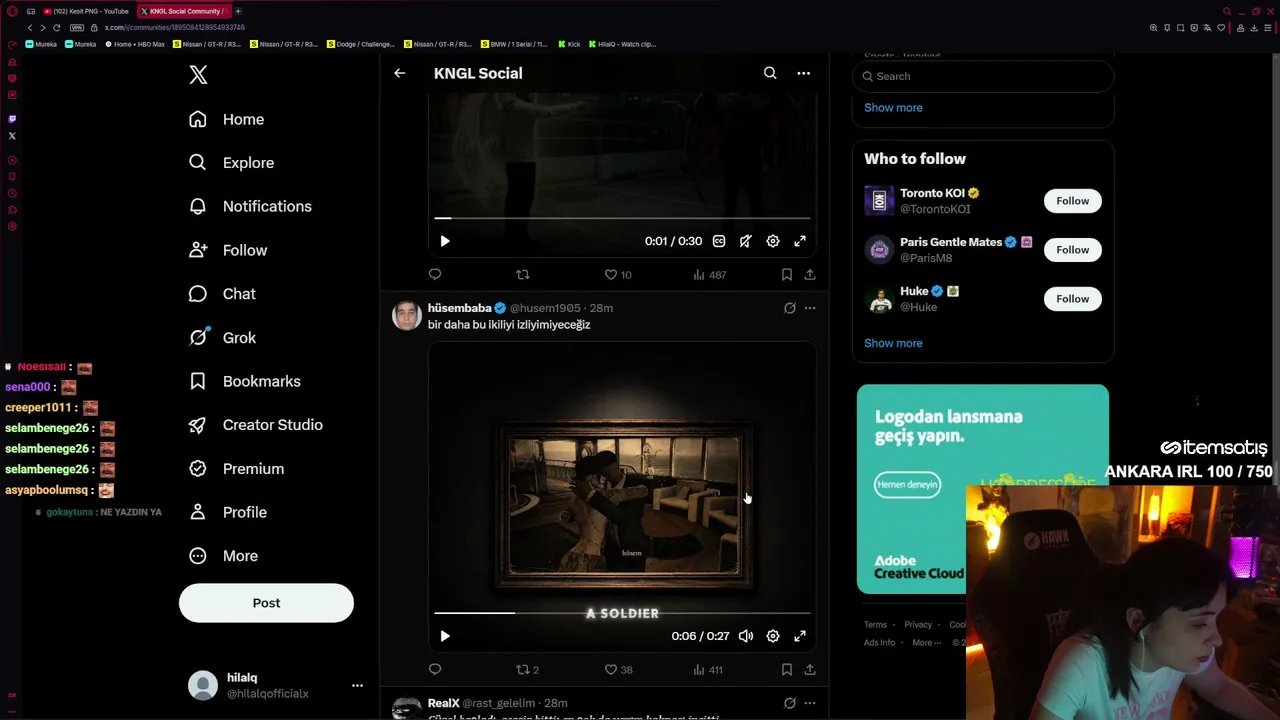Switch to the Kesit PNG YouTube tab

coord(86,11)
